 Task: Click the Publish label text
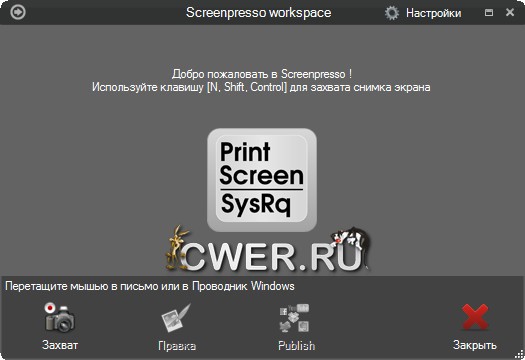pyautogui.click(x=296, y=346)
